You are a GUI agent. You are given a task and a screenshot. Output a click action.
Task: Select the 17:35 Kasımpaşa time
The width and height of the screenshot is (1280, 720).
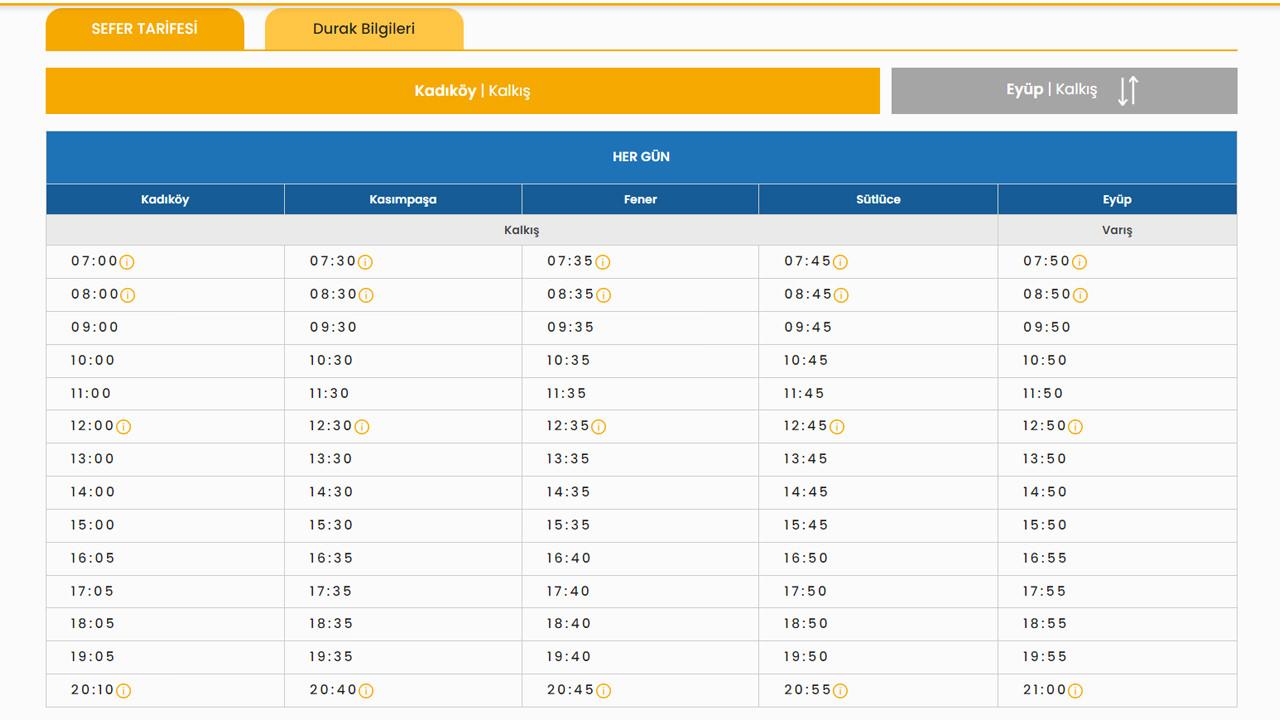pos(331,591)
